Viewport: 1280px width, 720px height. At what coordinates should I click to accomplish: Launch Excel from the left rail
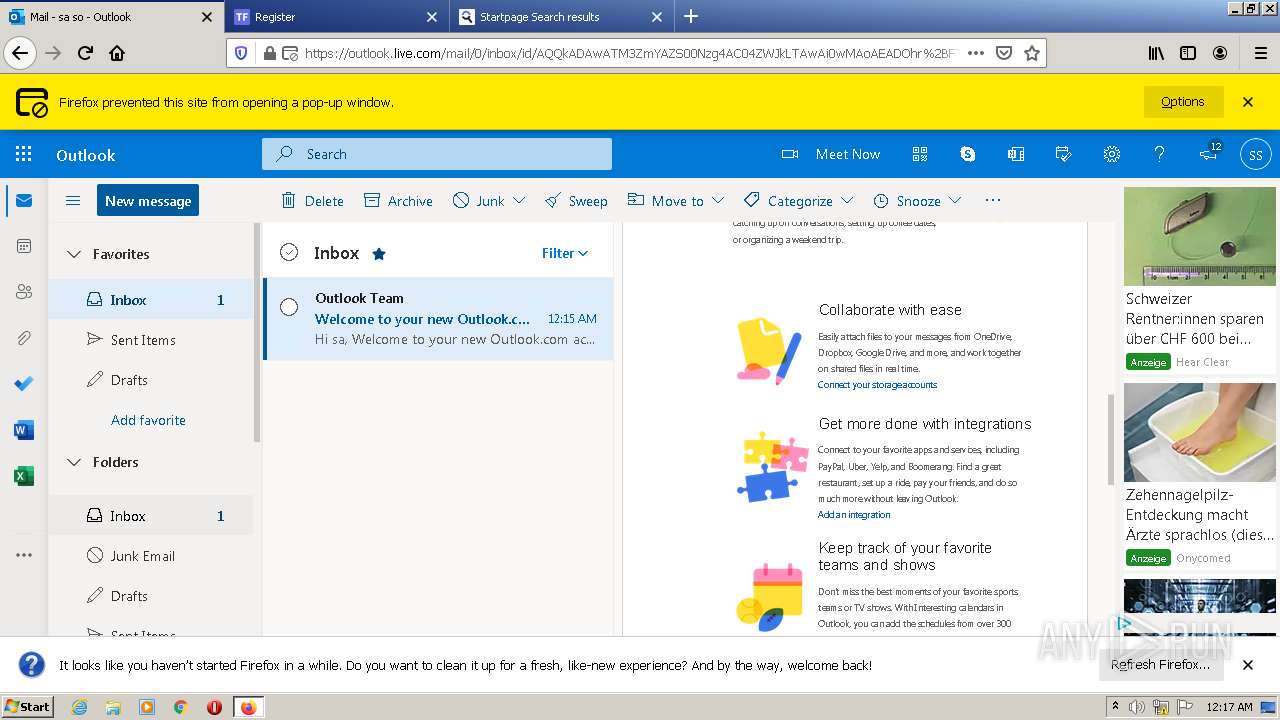pyautogui.click(x=24, y=476)
